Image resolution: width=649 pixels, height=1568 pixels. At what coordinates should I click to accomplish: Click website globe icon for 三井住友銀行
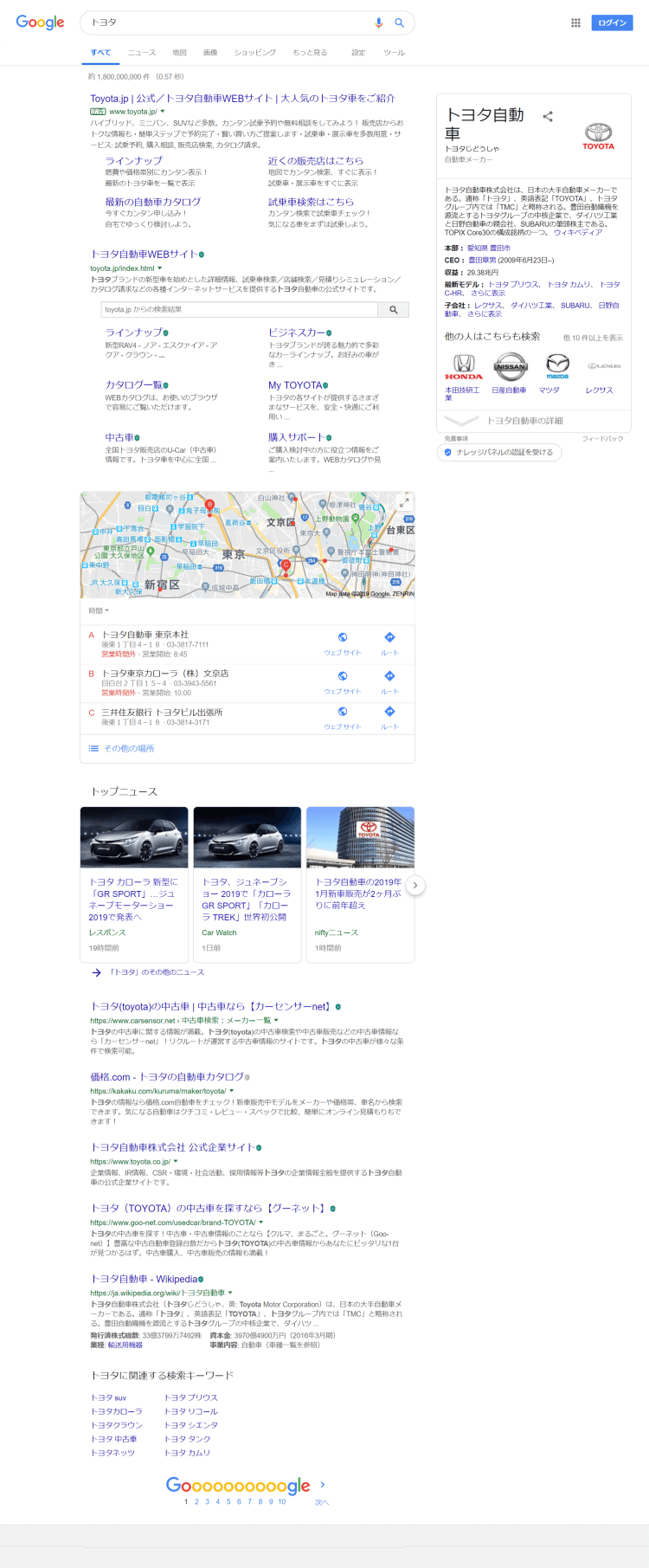click(x=343, y=712)
